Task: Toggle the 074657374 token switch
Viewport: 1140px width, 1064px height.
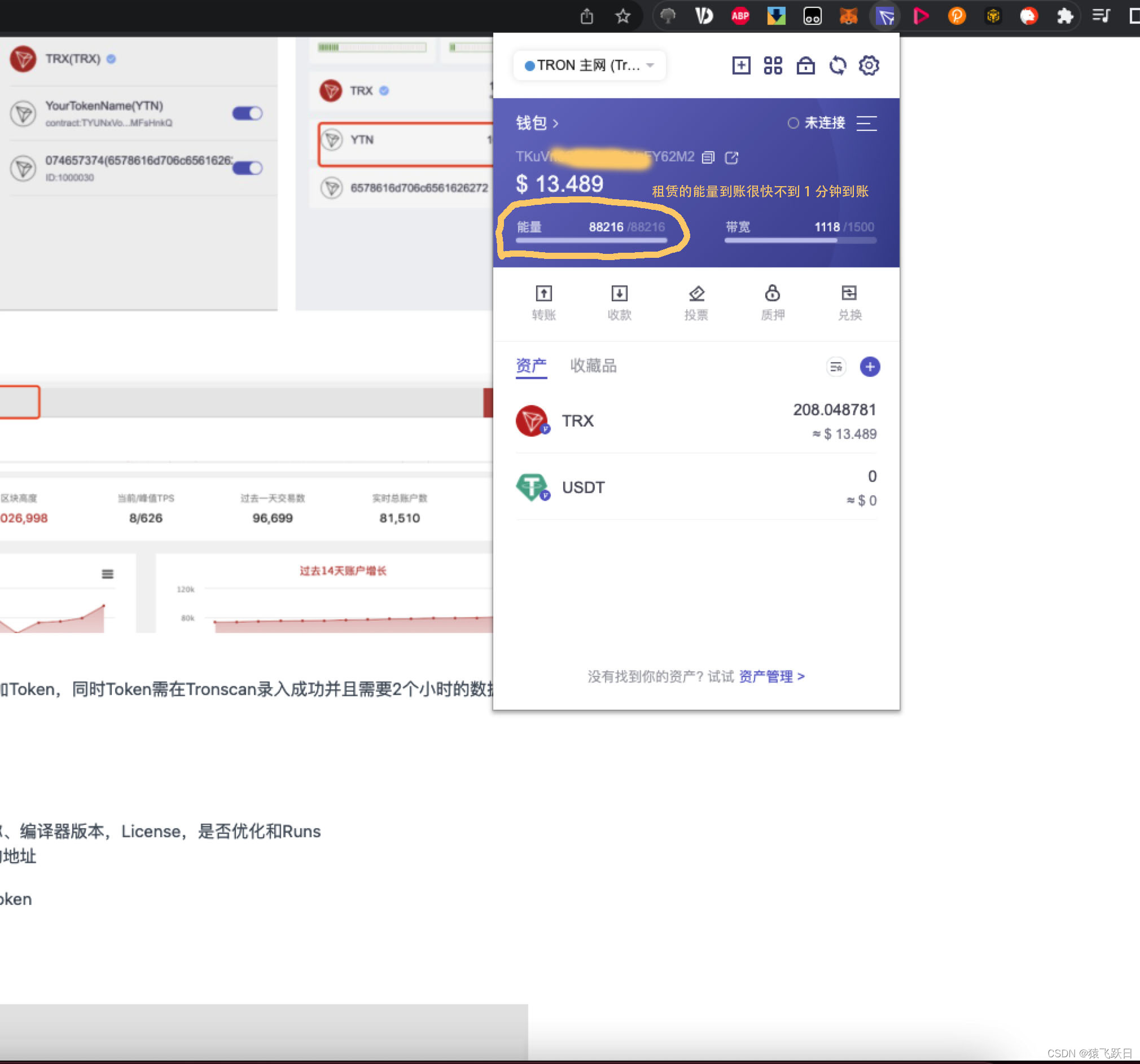Action: pos(248,168)
